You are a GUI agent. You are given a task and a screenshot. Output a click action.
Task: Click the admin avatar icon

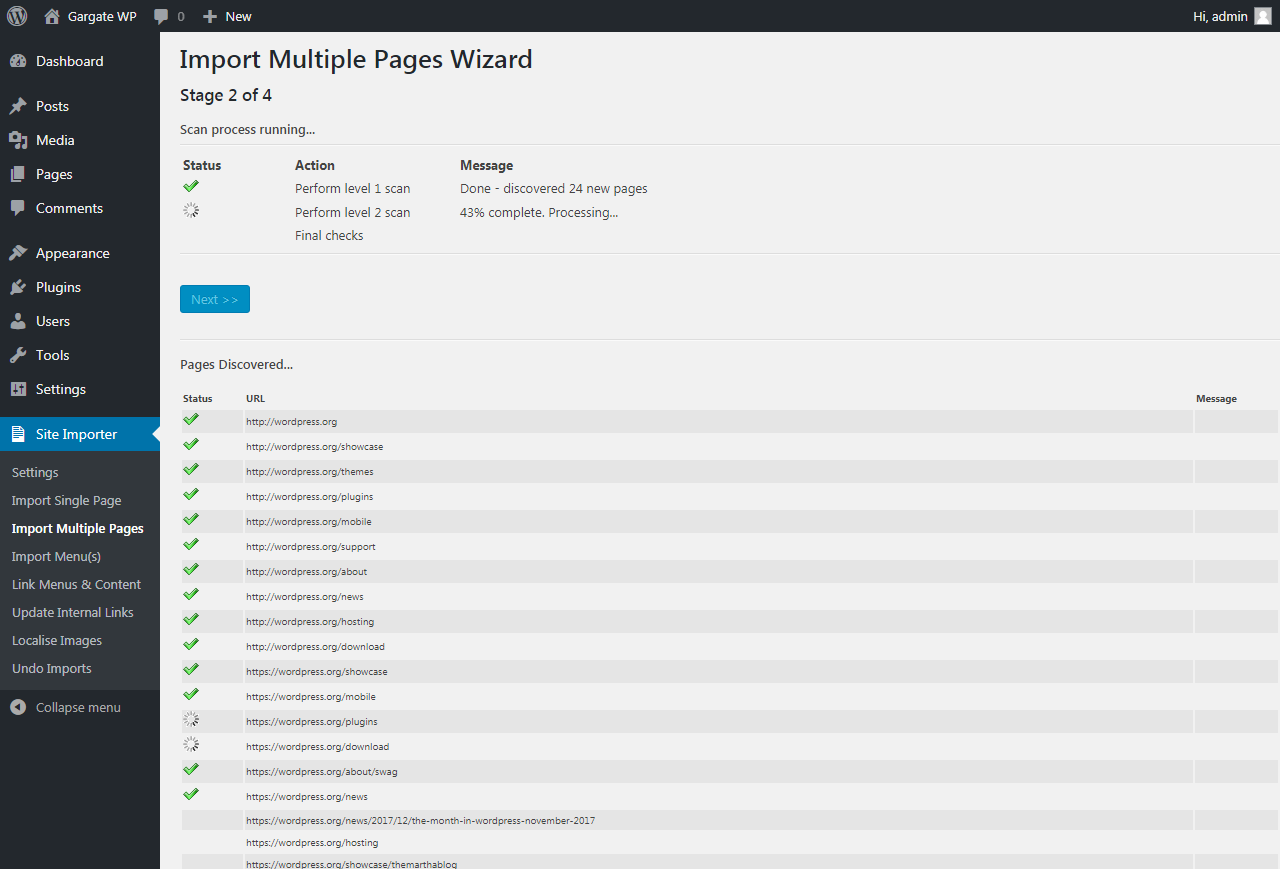pos(1263,16)
